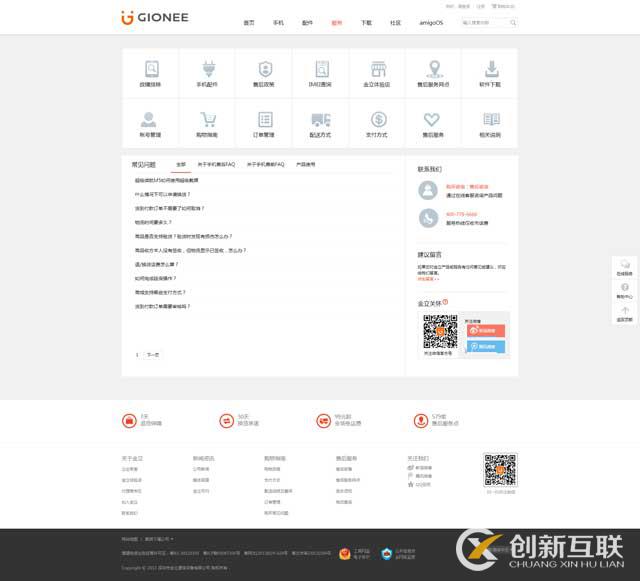Open the 购物指南 shopping cart icon
Viewport: 640px width, 581px height.
pyautogui.click(x=208, y=120)
